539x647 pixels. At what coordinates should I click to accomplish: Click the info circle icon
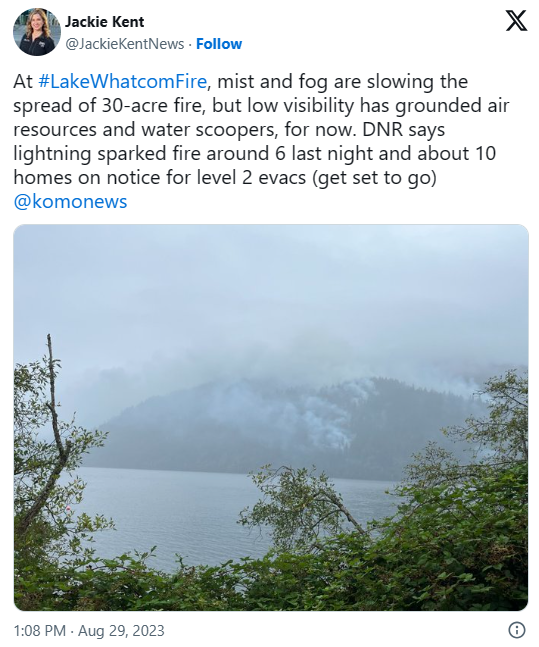[x=516, y=630]
